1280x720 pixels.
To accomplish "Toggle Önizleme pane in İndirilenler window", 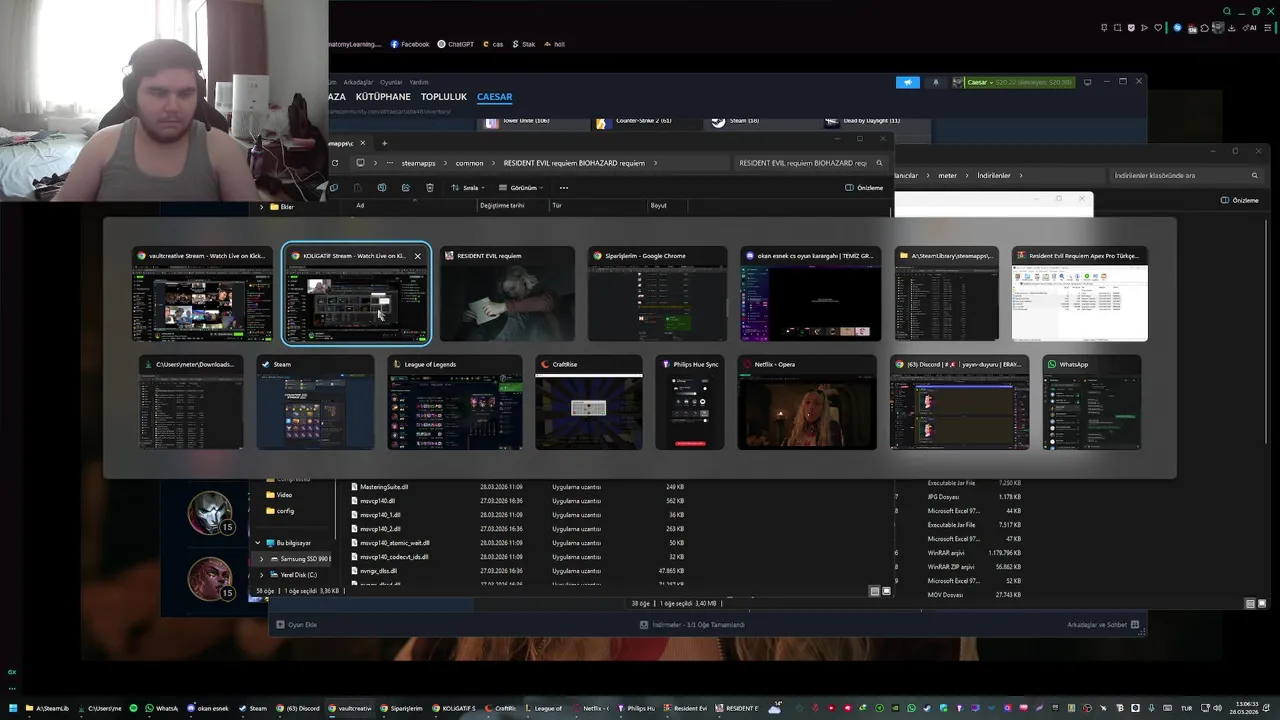I will tap(1240, 200).
